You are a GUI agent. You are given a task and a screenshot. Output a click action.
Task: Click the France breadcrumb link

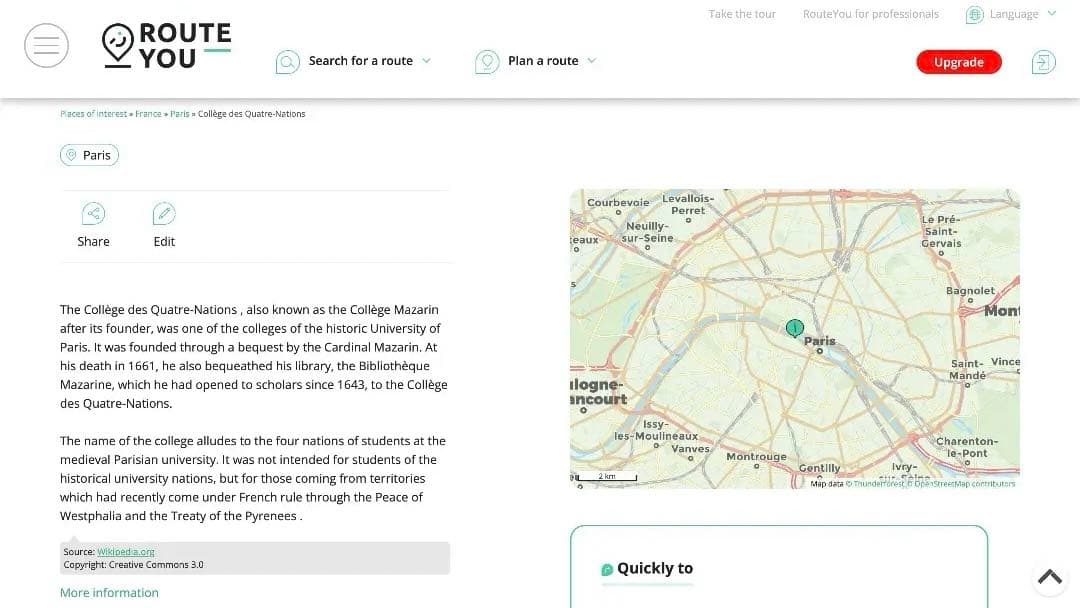coord(148,114)
